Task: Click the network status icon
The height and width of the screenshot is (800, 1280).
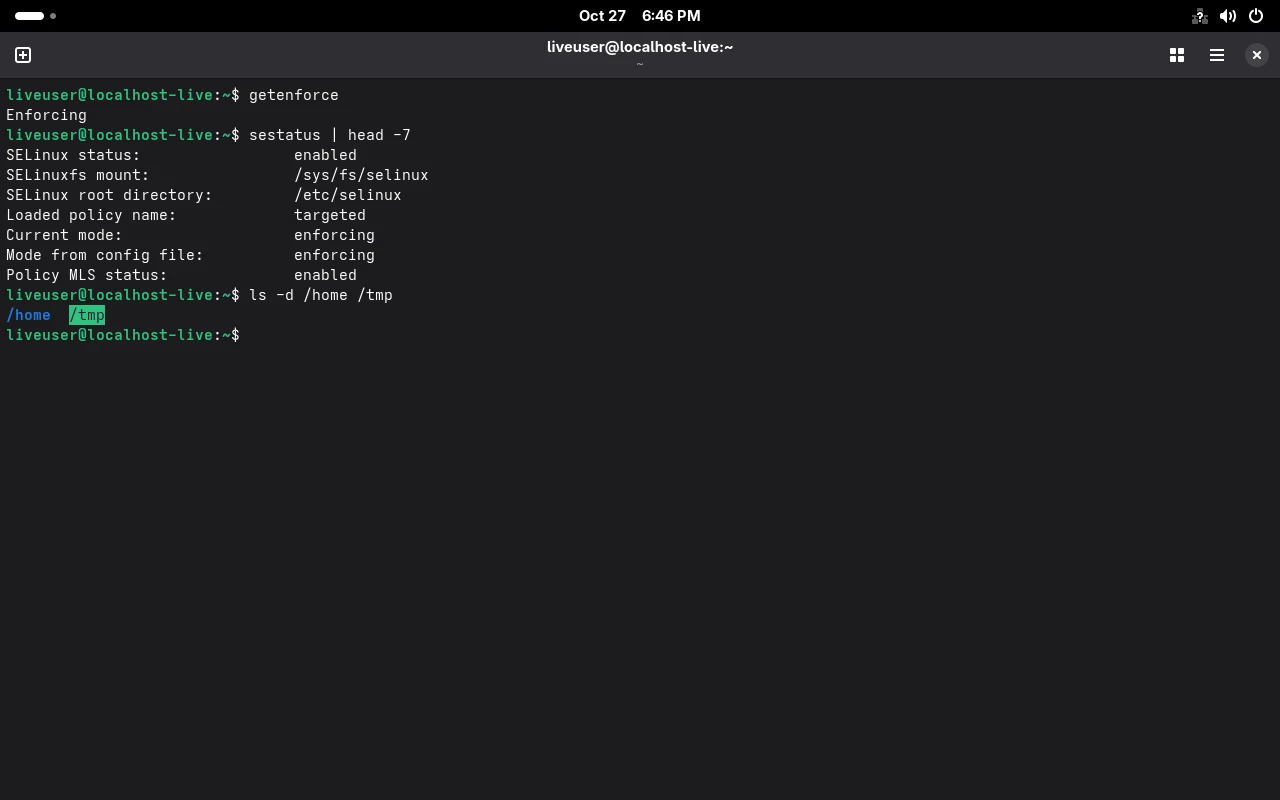Action: pyautogui.click(x=1200, y=16)
